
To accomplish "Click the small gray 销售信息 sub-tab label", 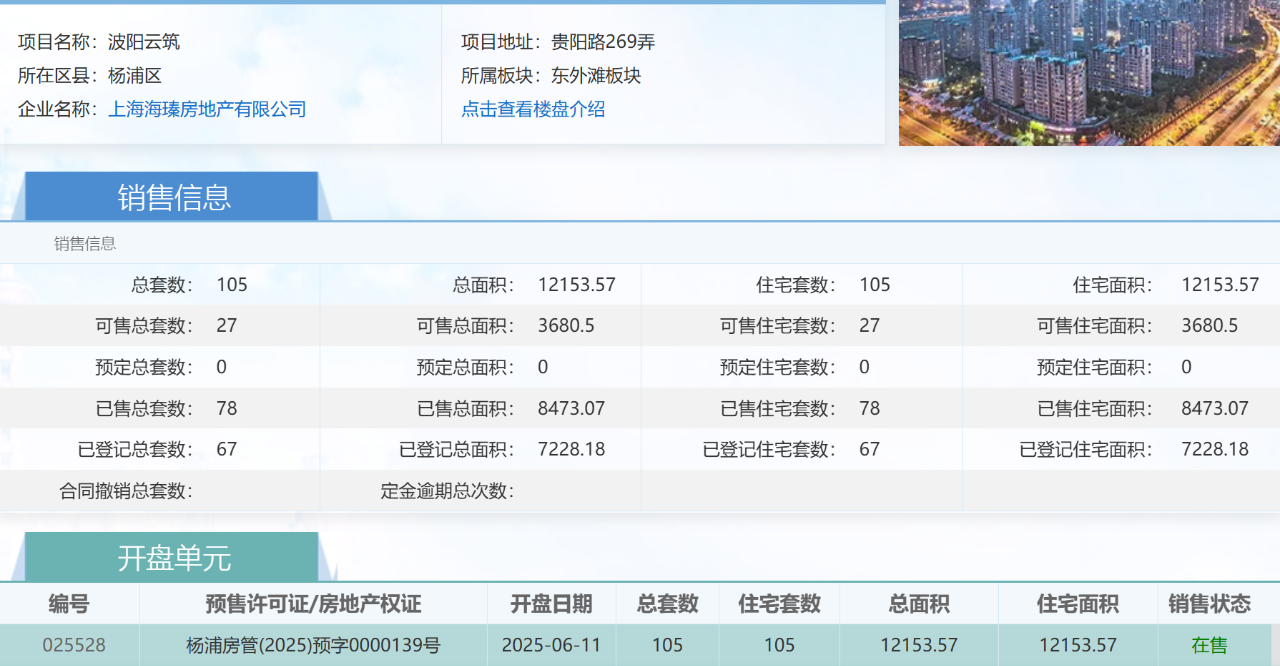I will pyautogui.click(x=85, y=243).
